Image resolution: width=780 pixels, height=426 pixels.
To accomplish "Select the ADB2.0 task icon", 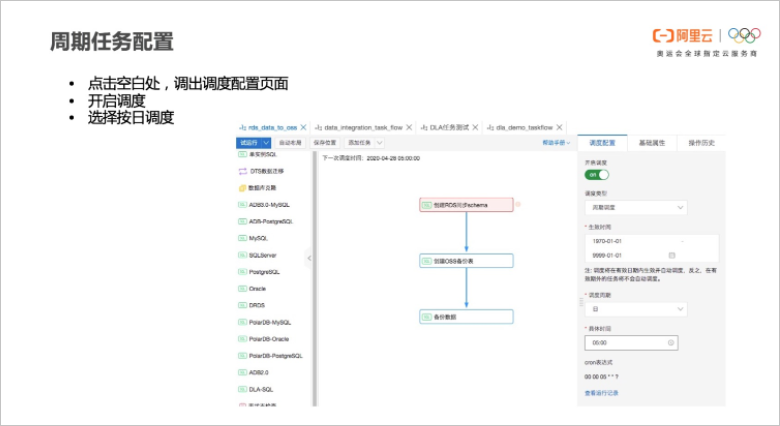I will [x=242, y=372].
